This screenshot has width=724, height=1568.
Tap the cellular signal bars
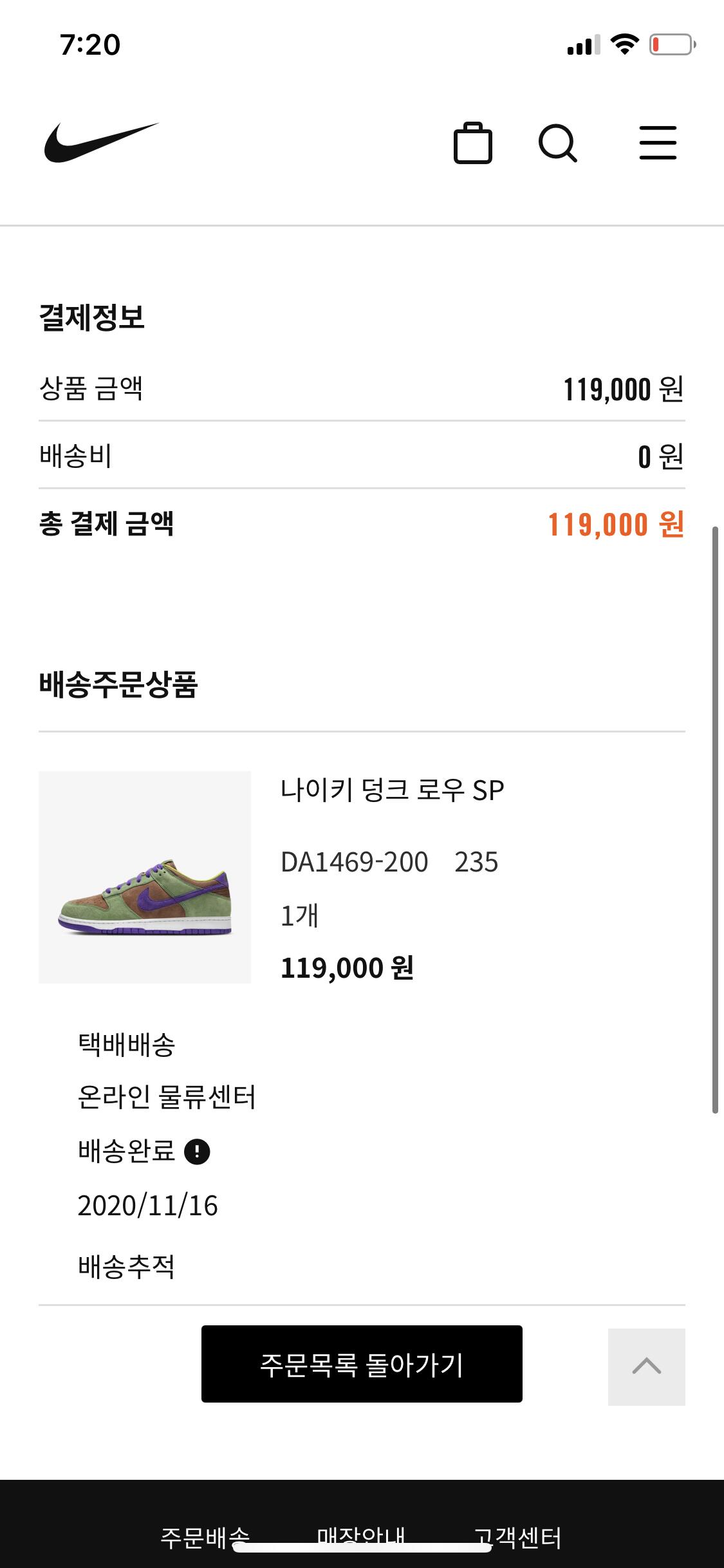(x=583, y=45)
